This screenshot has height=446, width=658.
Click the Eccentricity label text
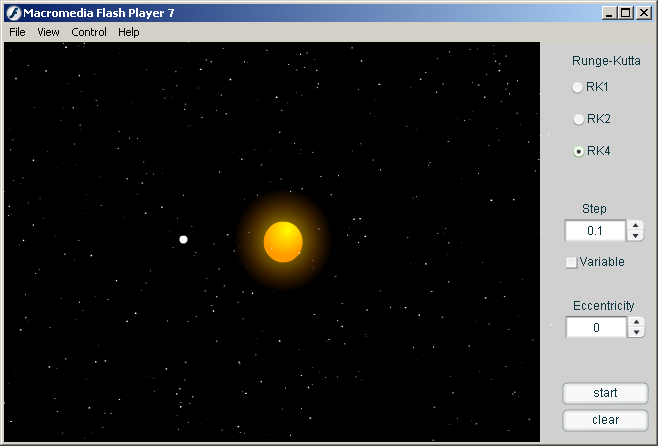603,306
